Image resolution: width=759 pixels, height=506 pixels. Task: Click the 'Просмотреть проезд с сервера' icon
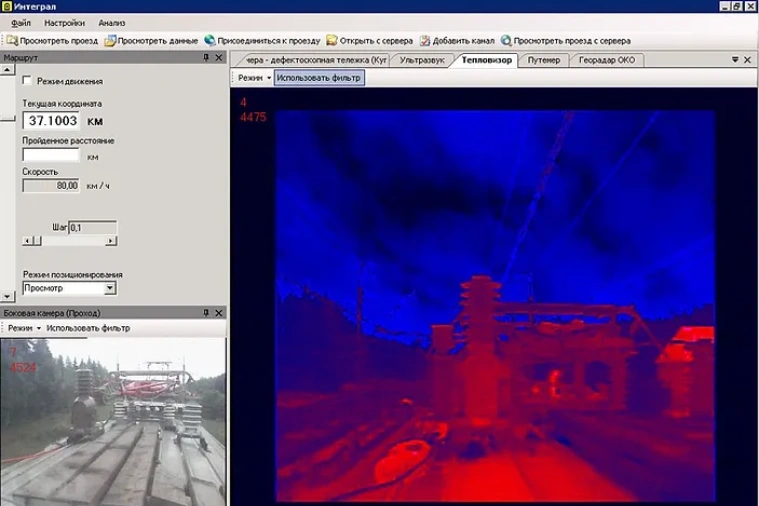[x=507, y=41]
